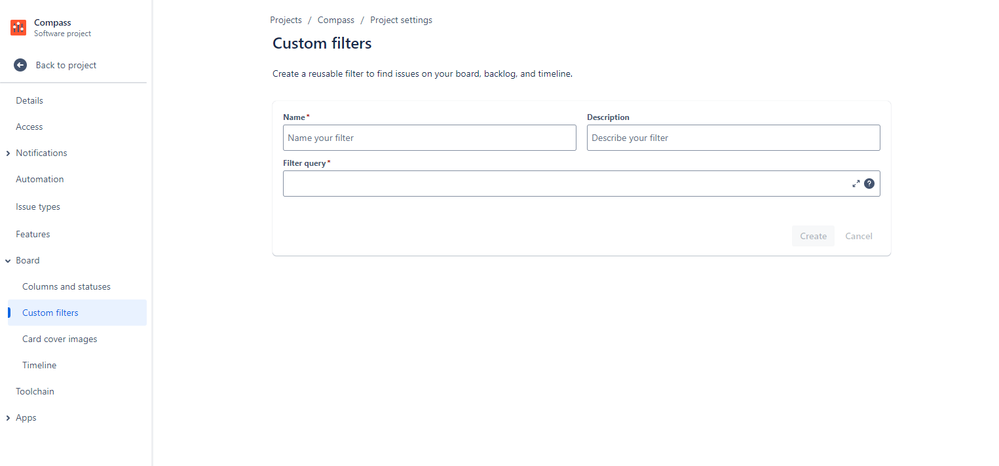Expand the Notifications section chevron
This screenshot has width=999, height=466.
coord(8,153)
